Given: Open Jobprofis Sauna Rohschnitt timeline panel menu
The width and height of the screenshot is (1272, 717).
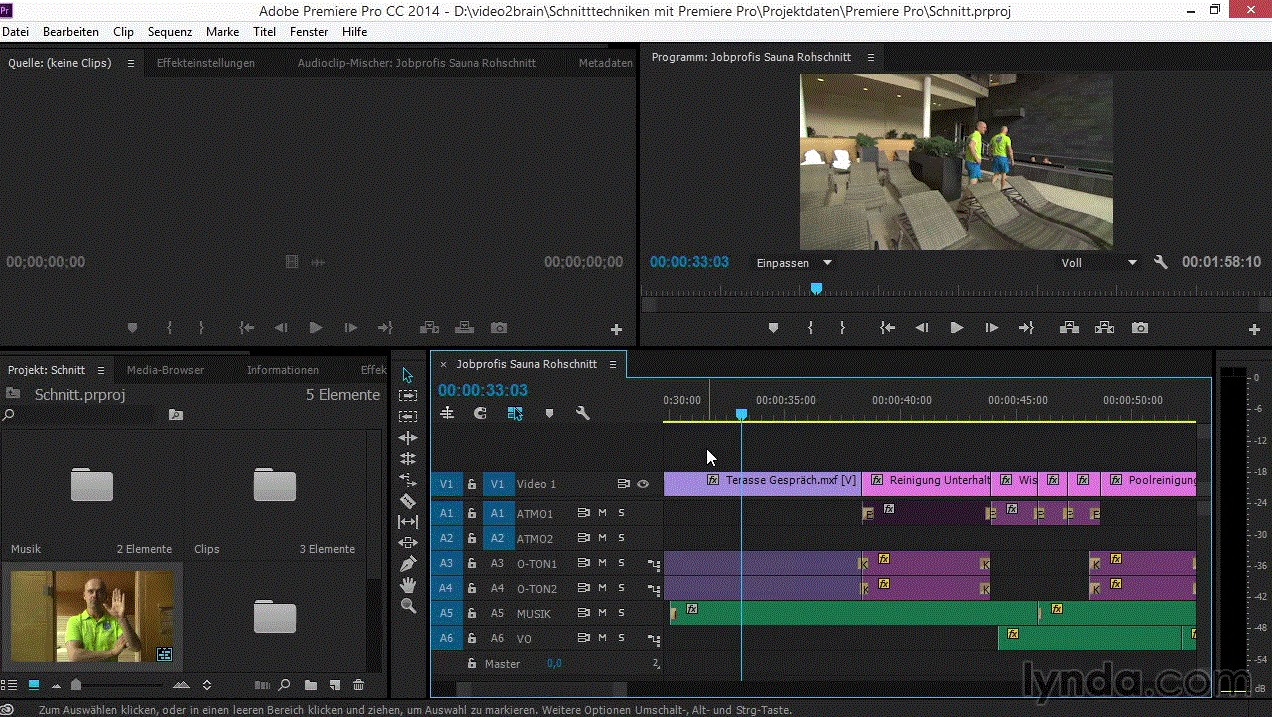Looking at the screenshot, I should tap(613, 364).
